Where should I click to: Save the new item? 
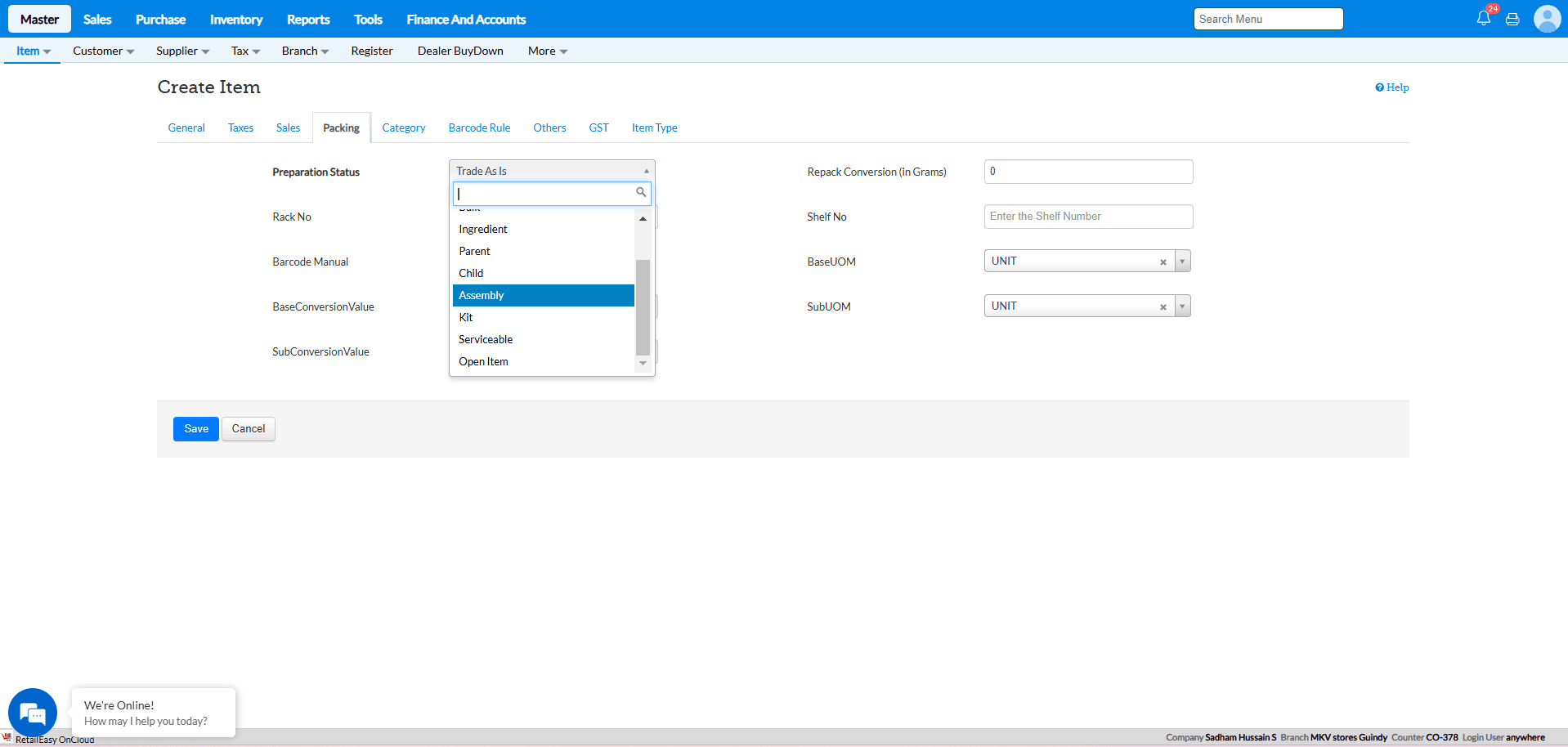195,429
